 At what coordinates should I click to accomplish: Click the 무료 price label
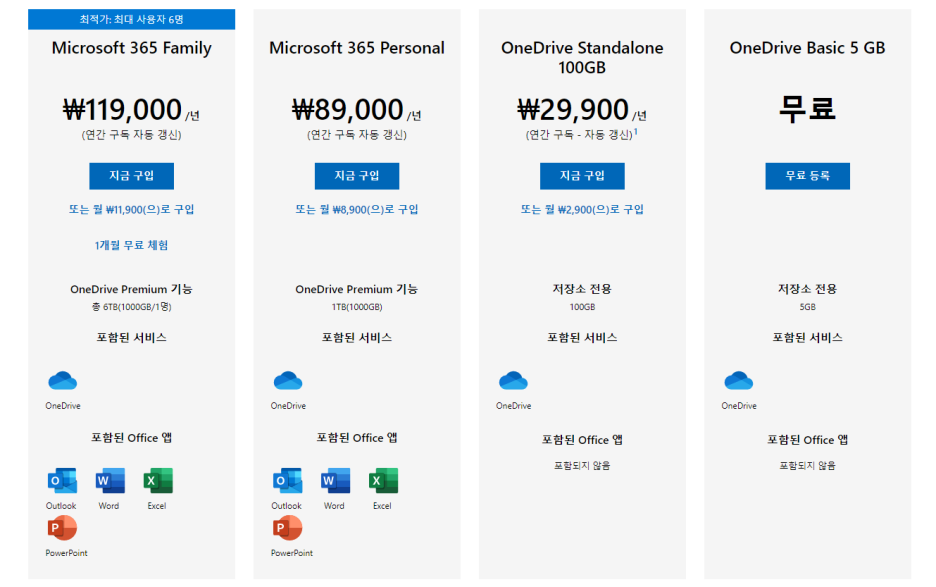pyautogui.click(x=807, y=110)
